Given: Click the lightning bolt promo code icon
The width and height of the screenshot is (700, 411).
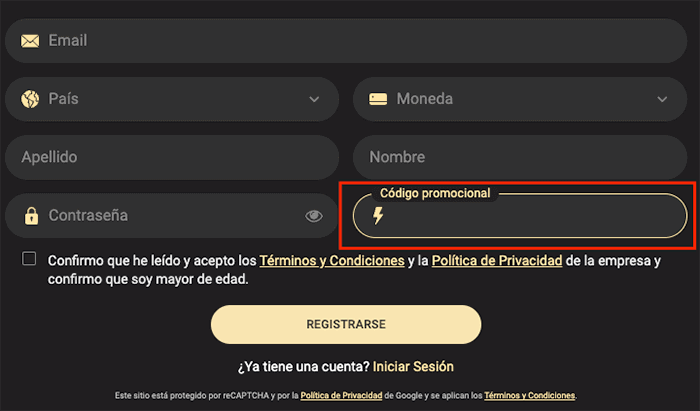Looking at the screenshot, I should tap(378, 216).
